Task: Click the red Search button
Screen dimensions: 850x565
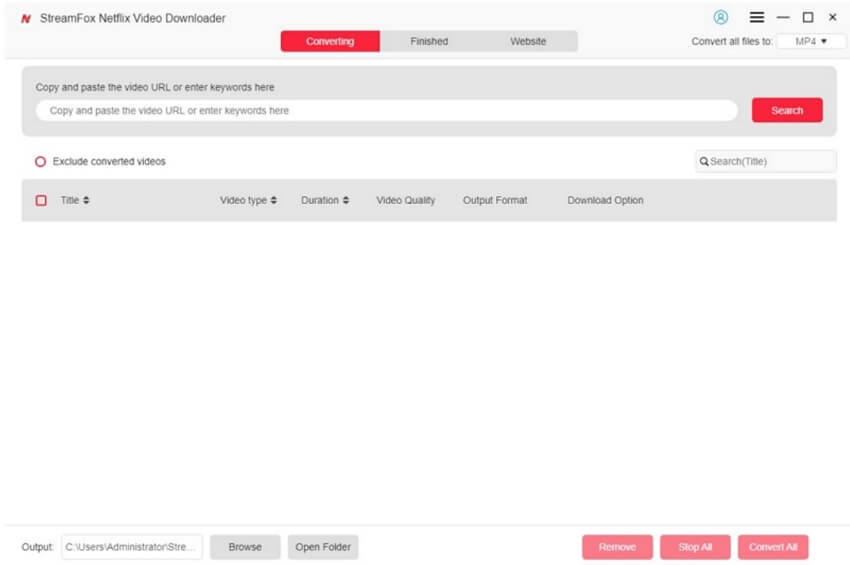Action: 787,110
